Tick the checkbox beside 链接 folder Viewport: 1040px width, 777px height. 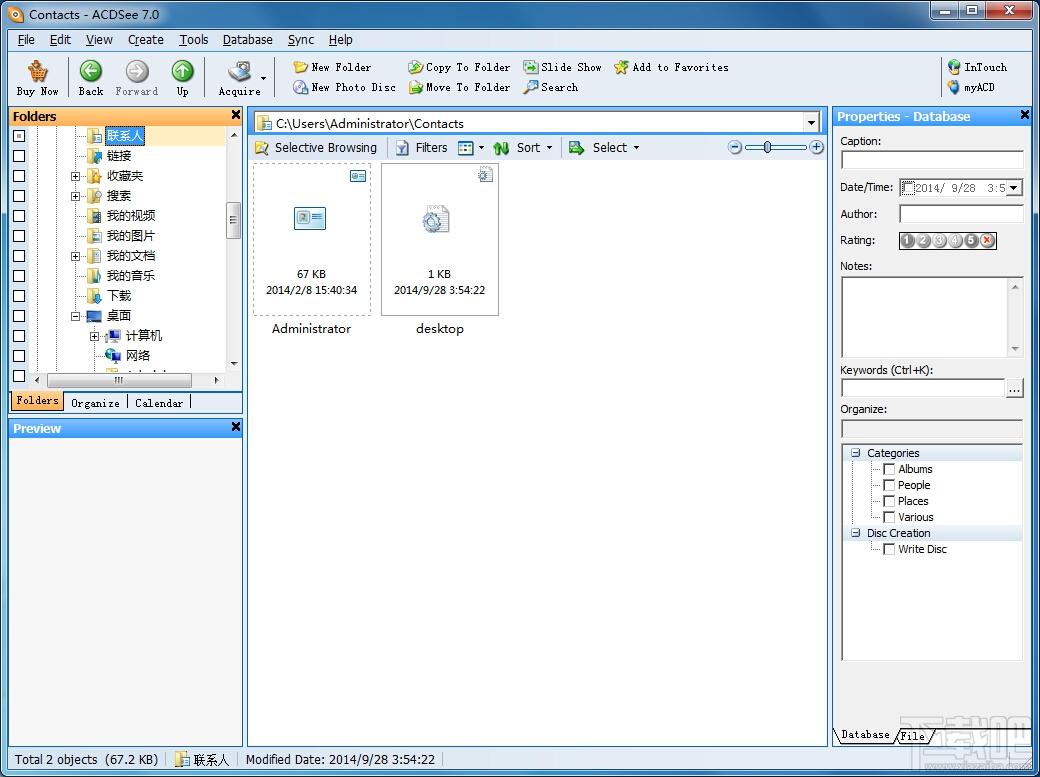pyautogui.click(x=19, y=156)
